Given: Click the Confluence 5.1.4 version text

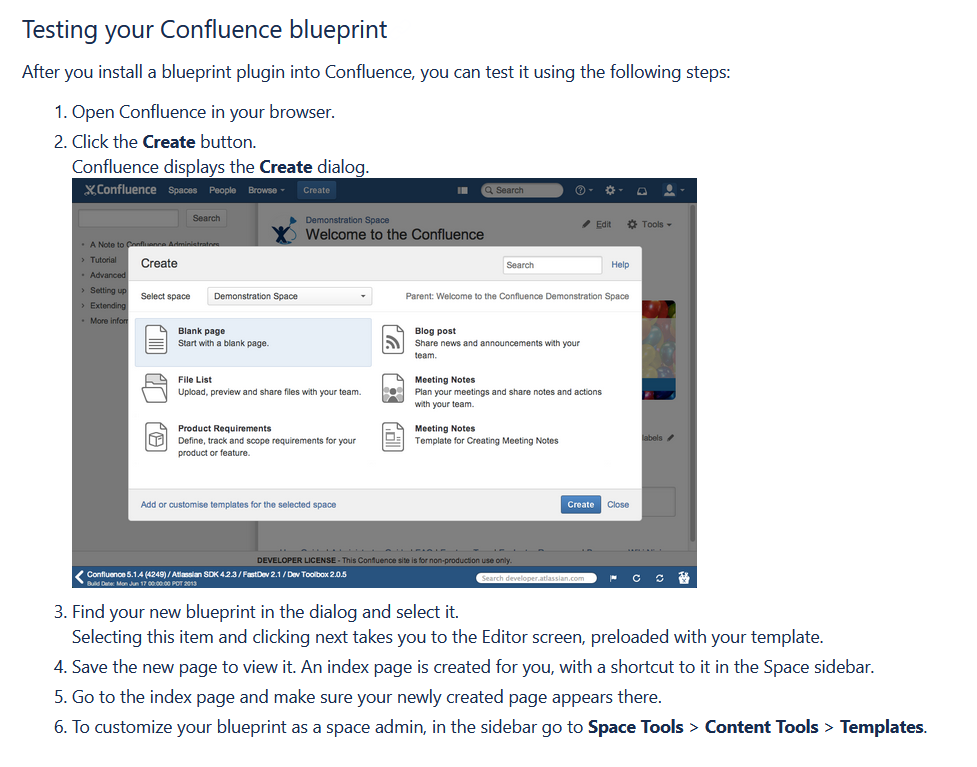Looking at the screenshot, I should (x=216, y=574).
